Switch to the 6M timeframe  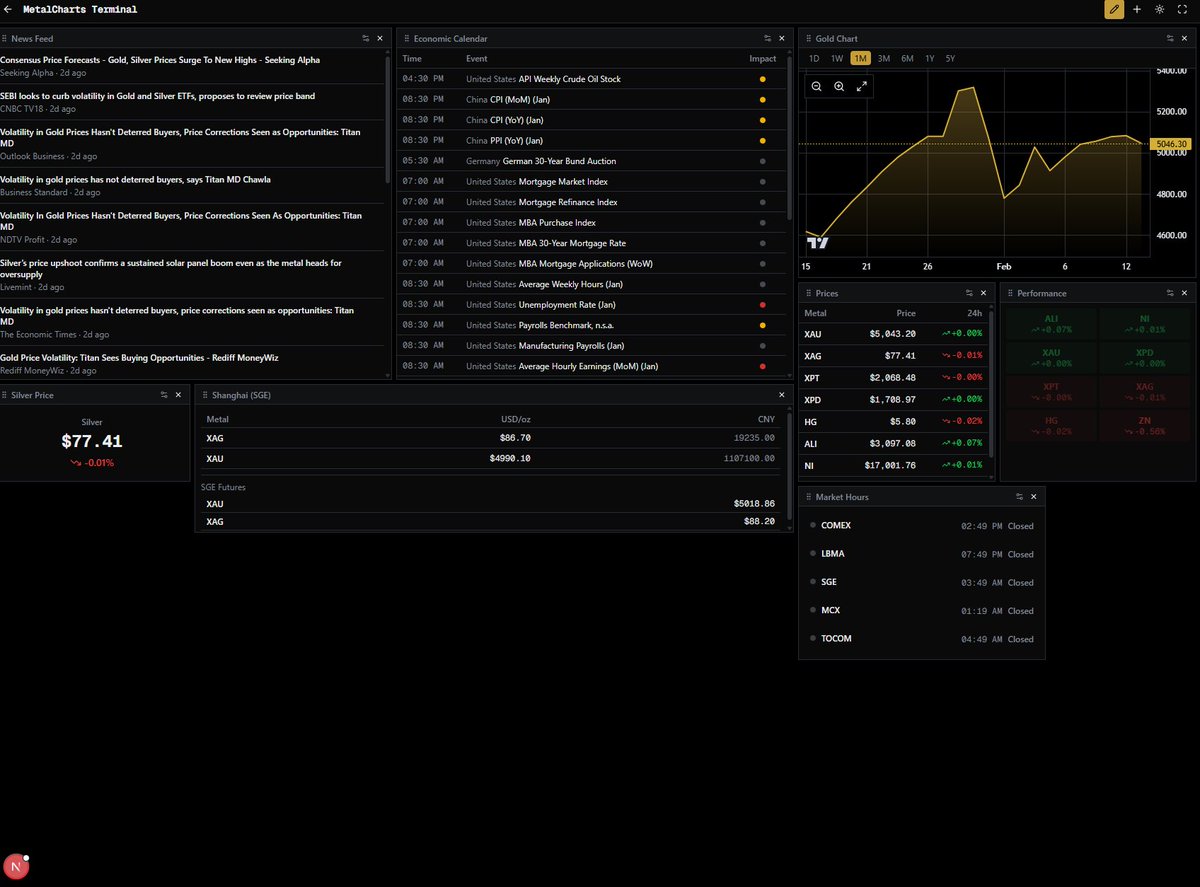[907, 58]
